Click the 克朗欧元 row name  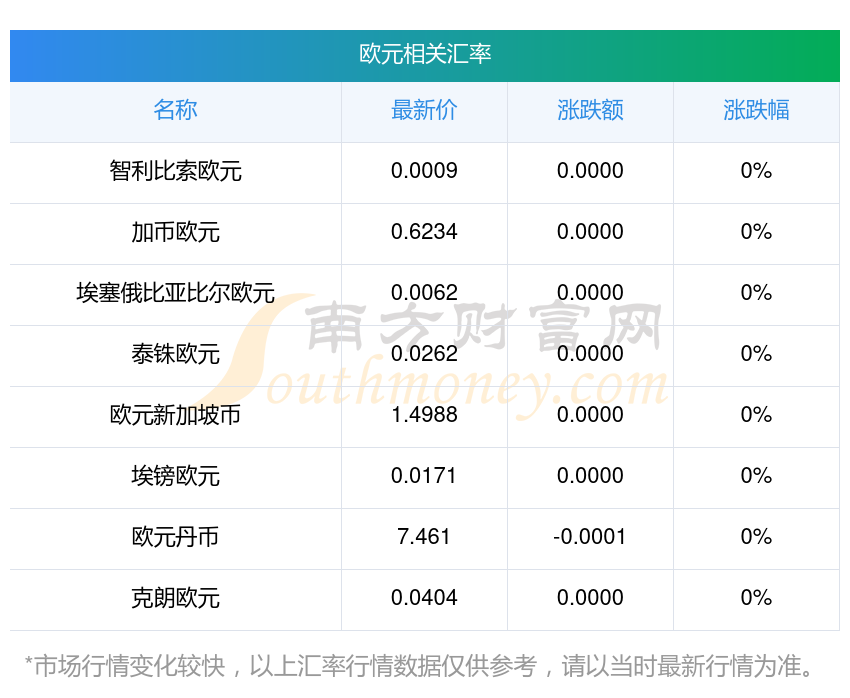tap(176, 598)
